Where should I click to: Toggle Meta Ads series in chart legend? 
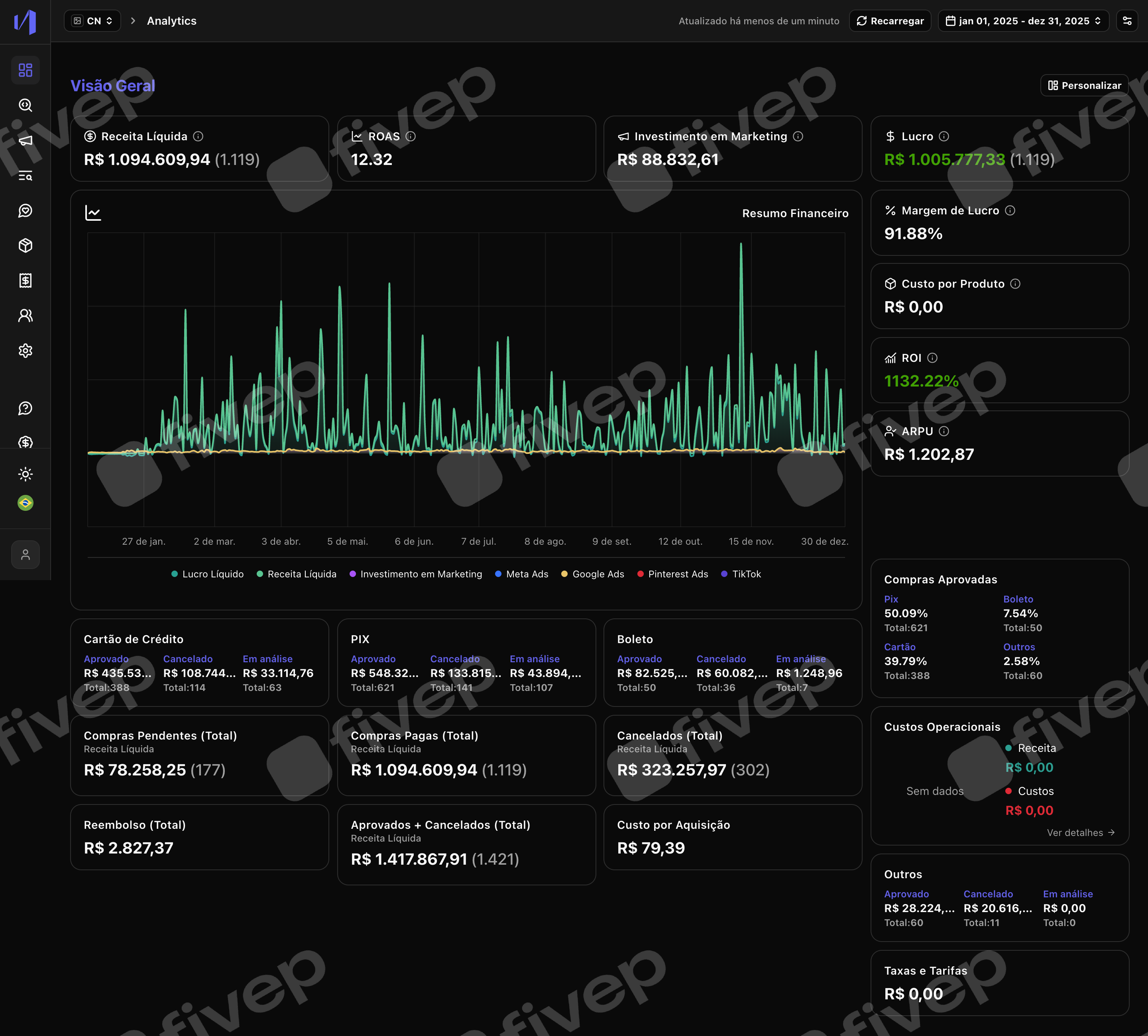coord(522,574)
